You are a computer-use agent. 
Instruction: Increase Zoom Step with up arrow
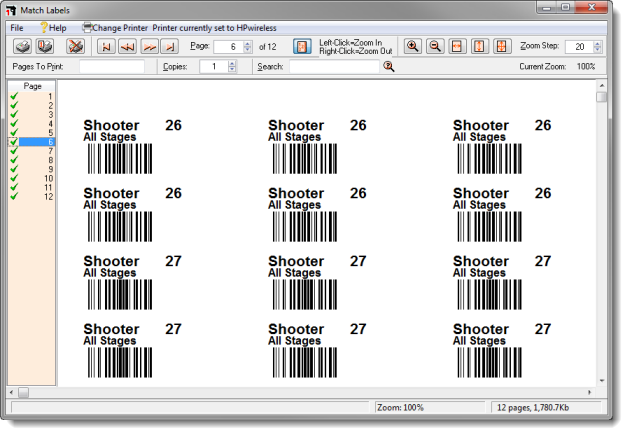597,43
